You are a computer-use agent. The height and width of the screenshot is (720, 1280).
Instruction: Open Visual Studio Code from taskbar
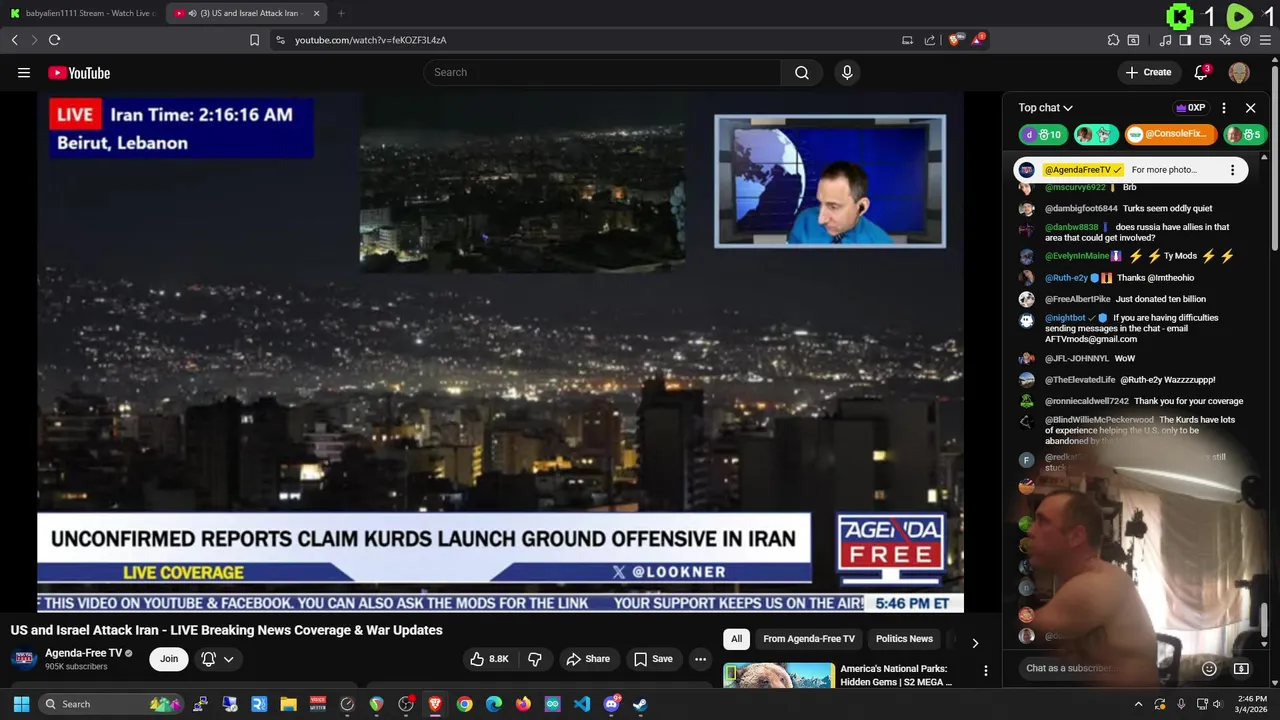coord(582,704)
